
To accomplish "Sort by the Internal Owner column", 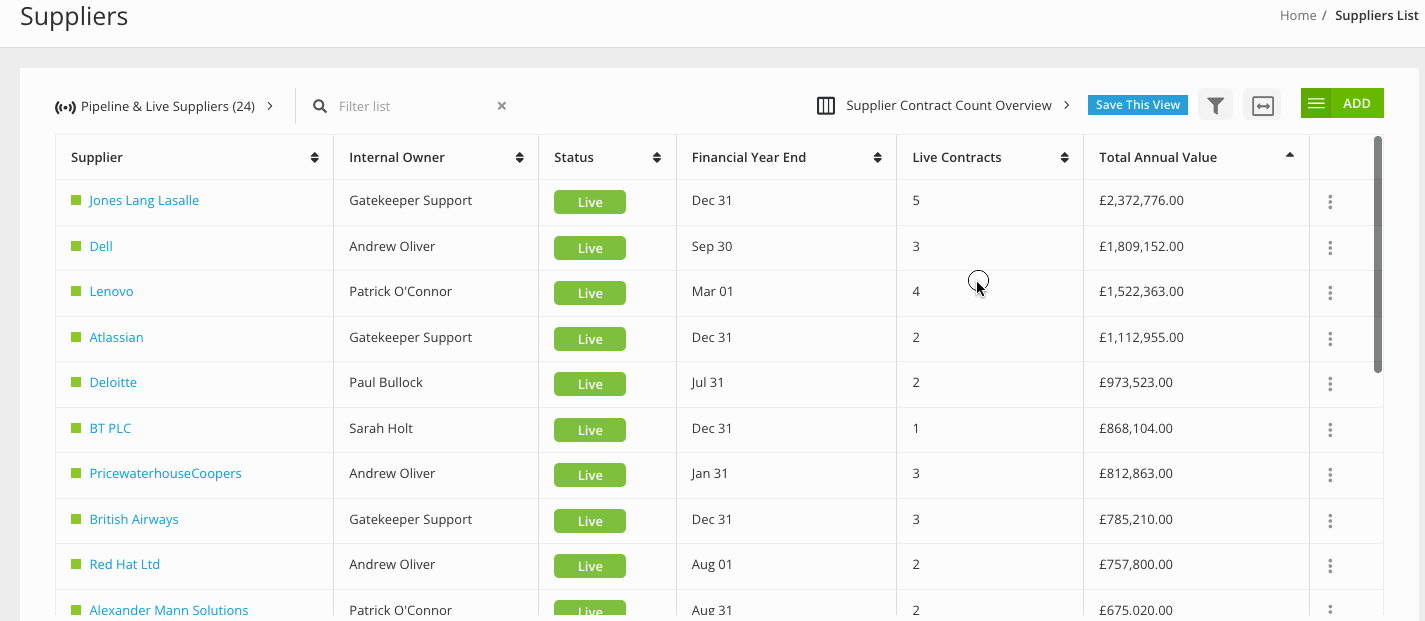I will click(519, 158).
